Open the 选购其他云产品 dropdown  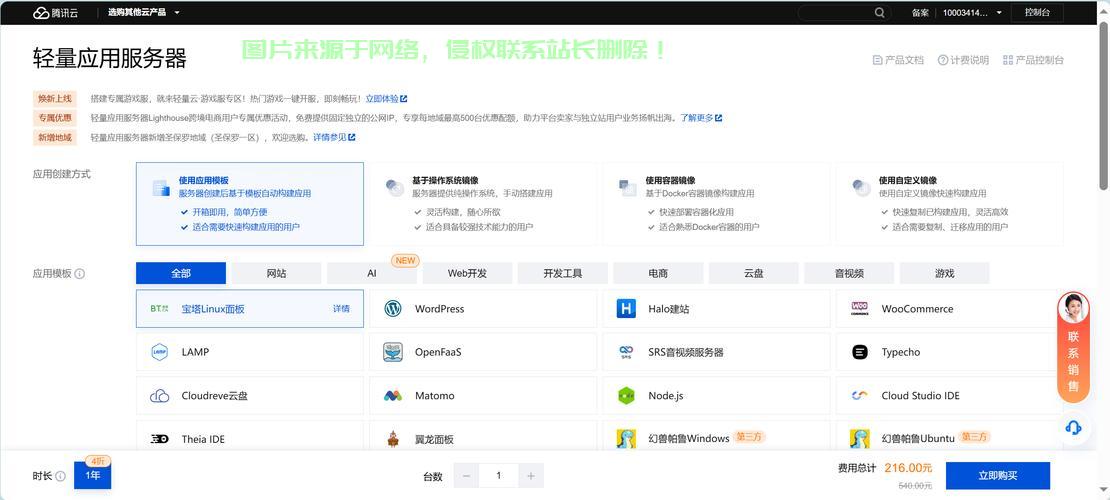click(144, 13)
